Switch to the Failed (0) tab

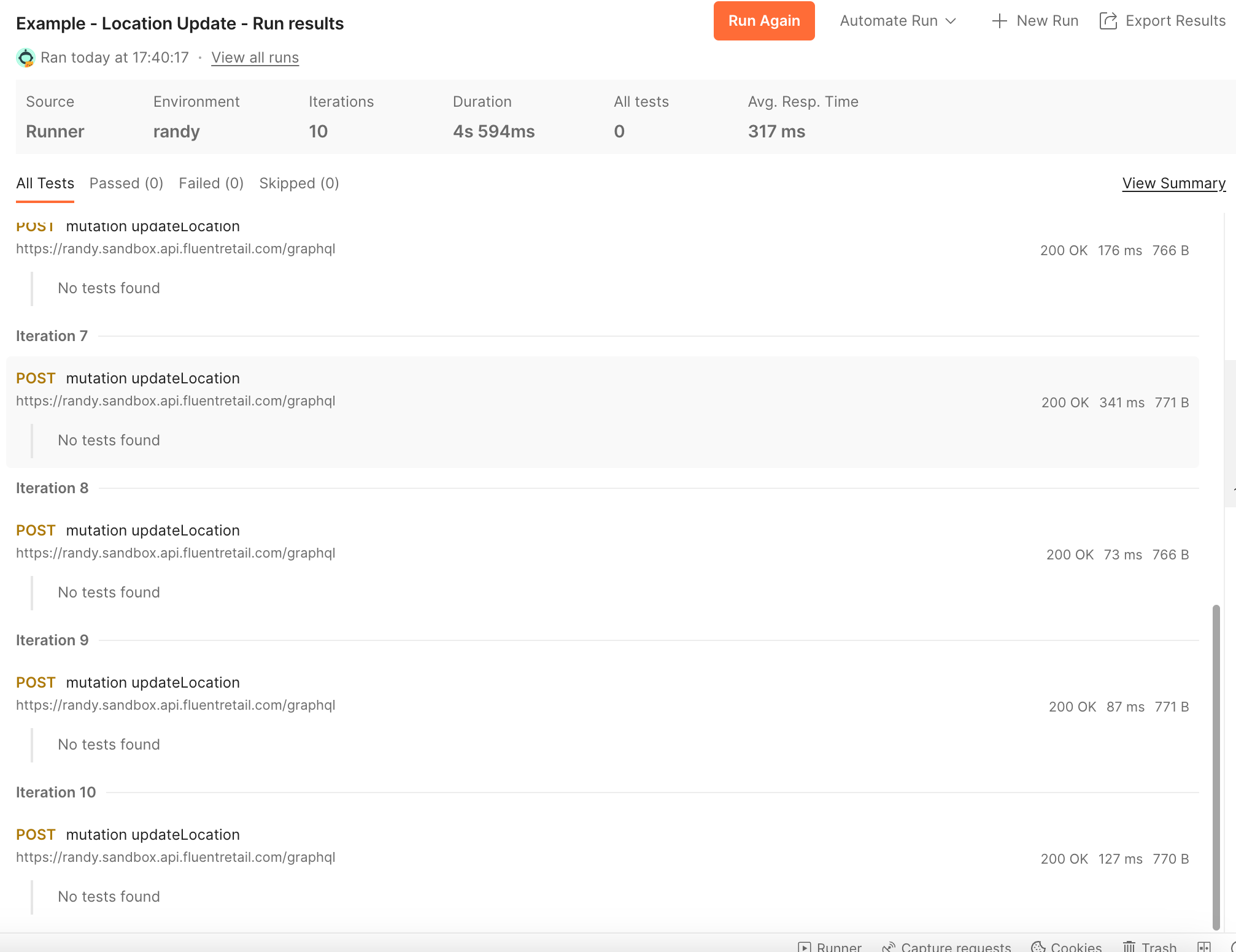click(x=211, y=183)
